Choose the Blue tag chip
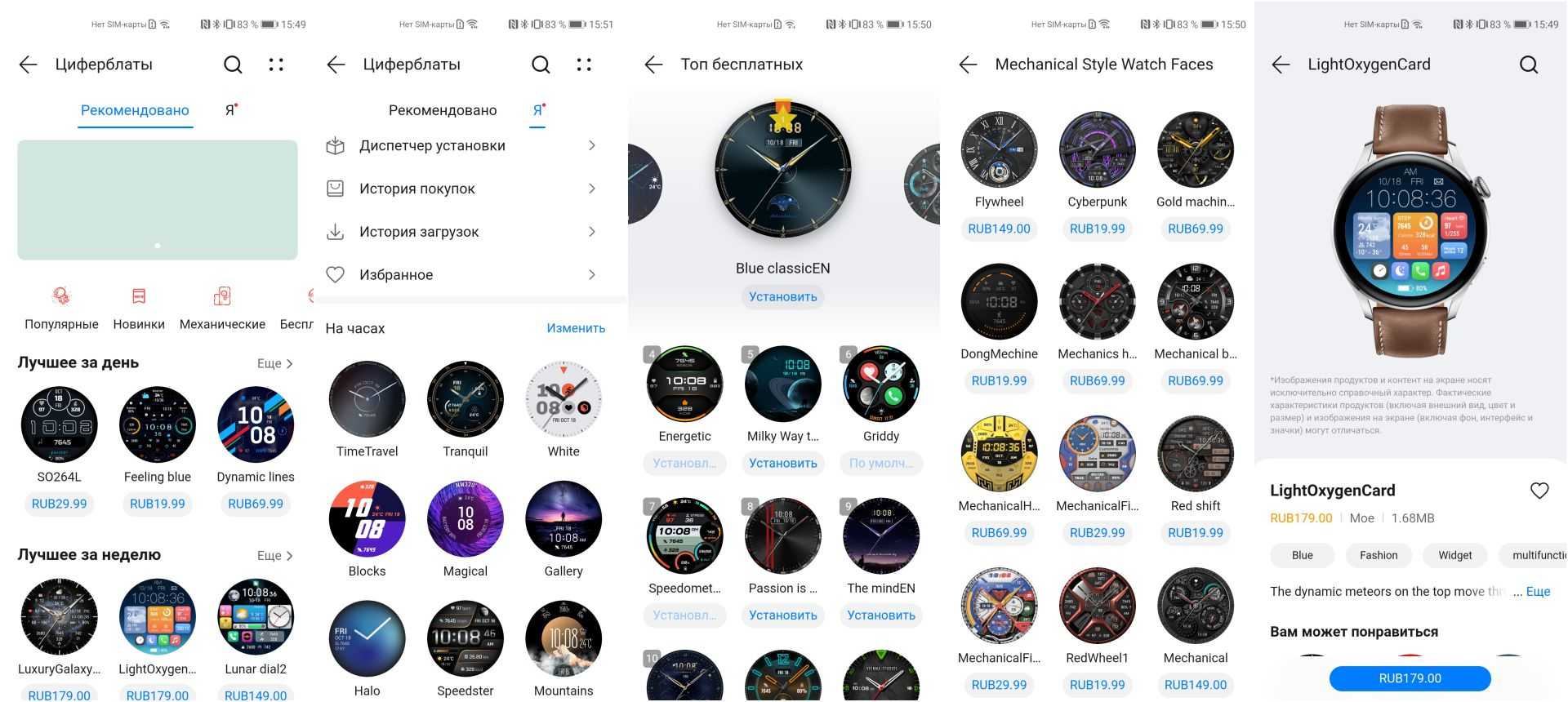Screen dimensions: 1568x702 click(1302, 555)
